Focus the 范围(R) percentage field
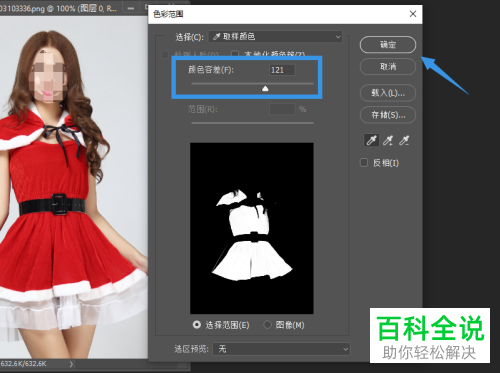This screenshot has height=373, width=500. click(x=282, y=109)
